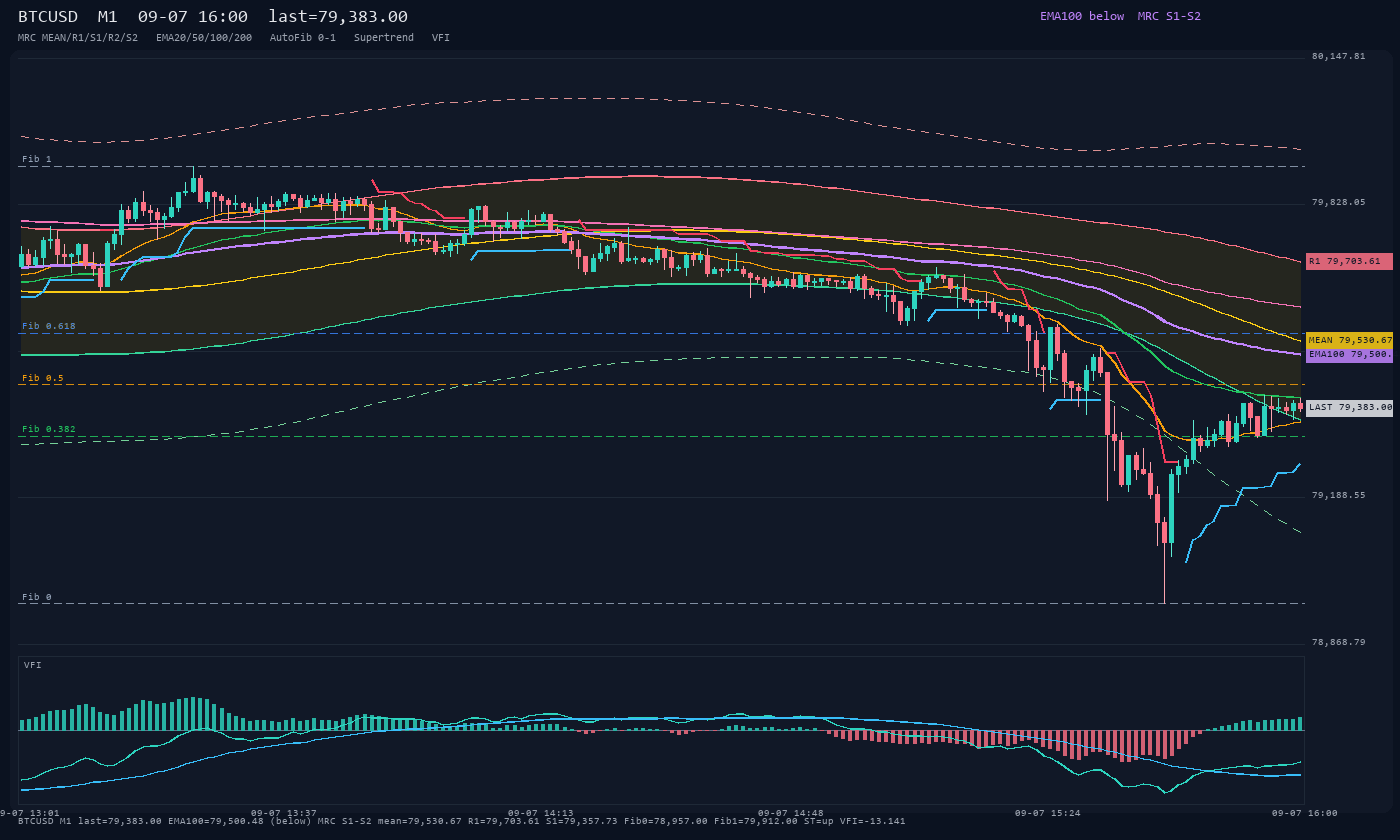The image size is (1400, 840).
Task: Click the Supertrend legend entry
Action: click(384, 37)
